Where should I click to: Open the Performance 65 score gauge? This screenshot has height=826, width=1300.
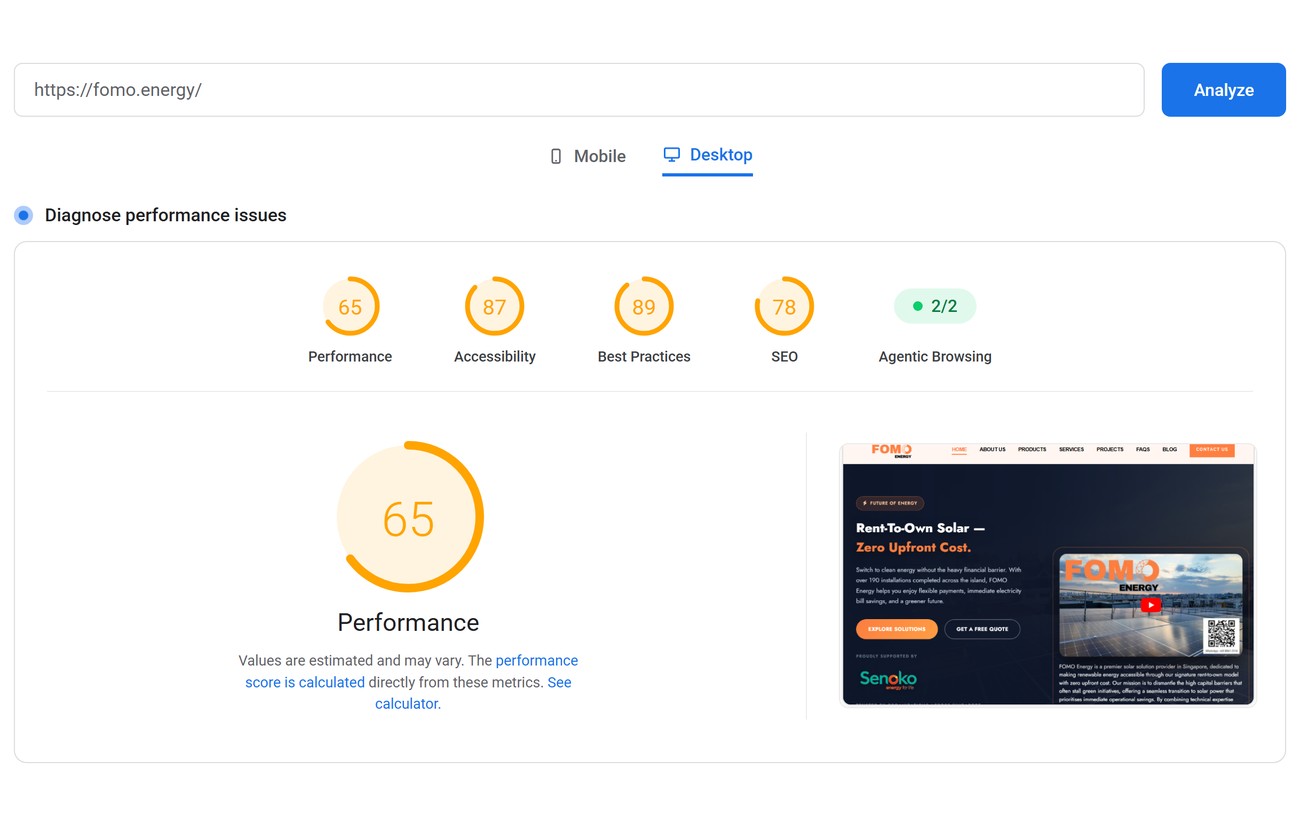[350, 307]
